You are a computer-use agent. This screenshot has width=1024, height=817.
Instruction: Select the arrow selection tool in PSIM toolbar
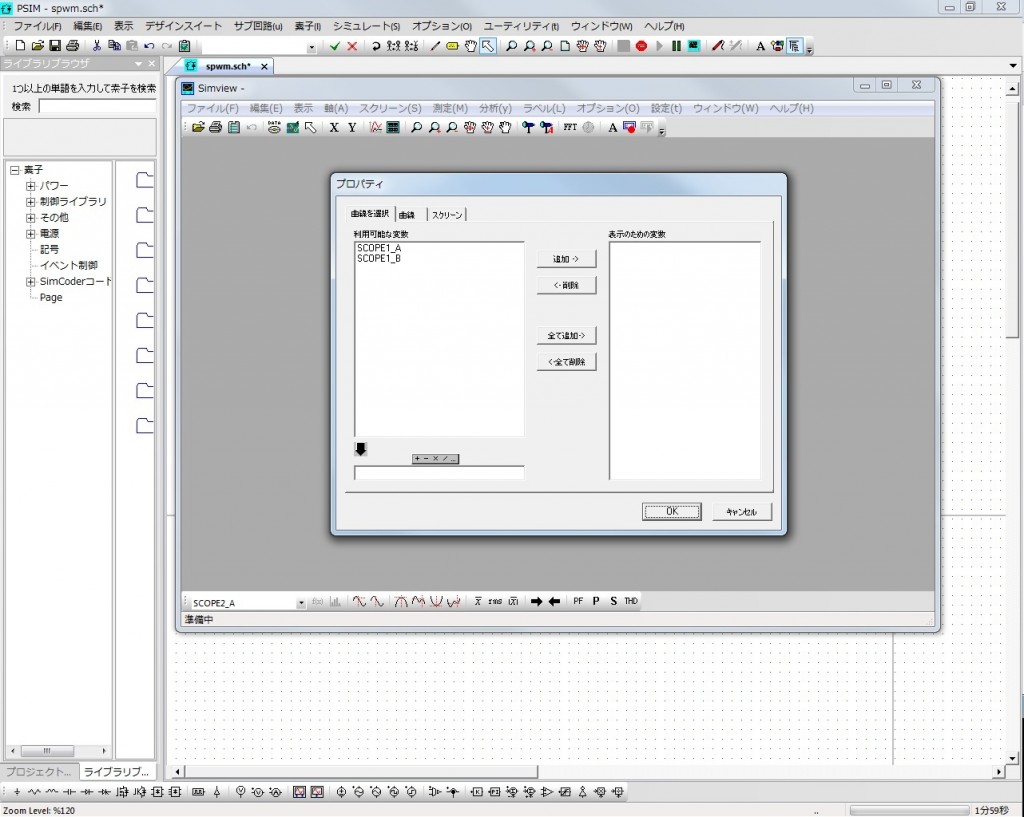(488, 46)
